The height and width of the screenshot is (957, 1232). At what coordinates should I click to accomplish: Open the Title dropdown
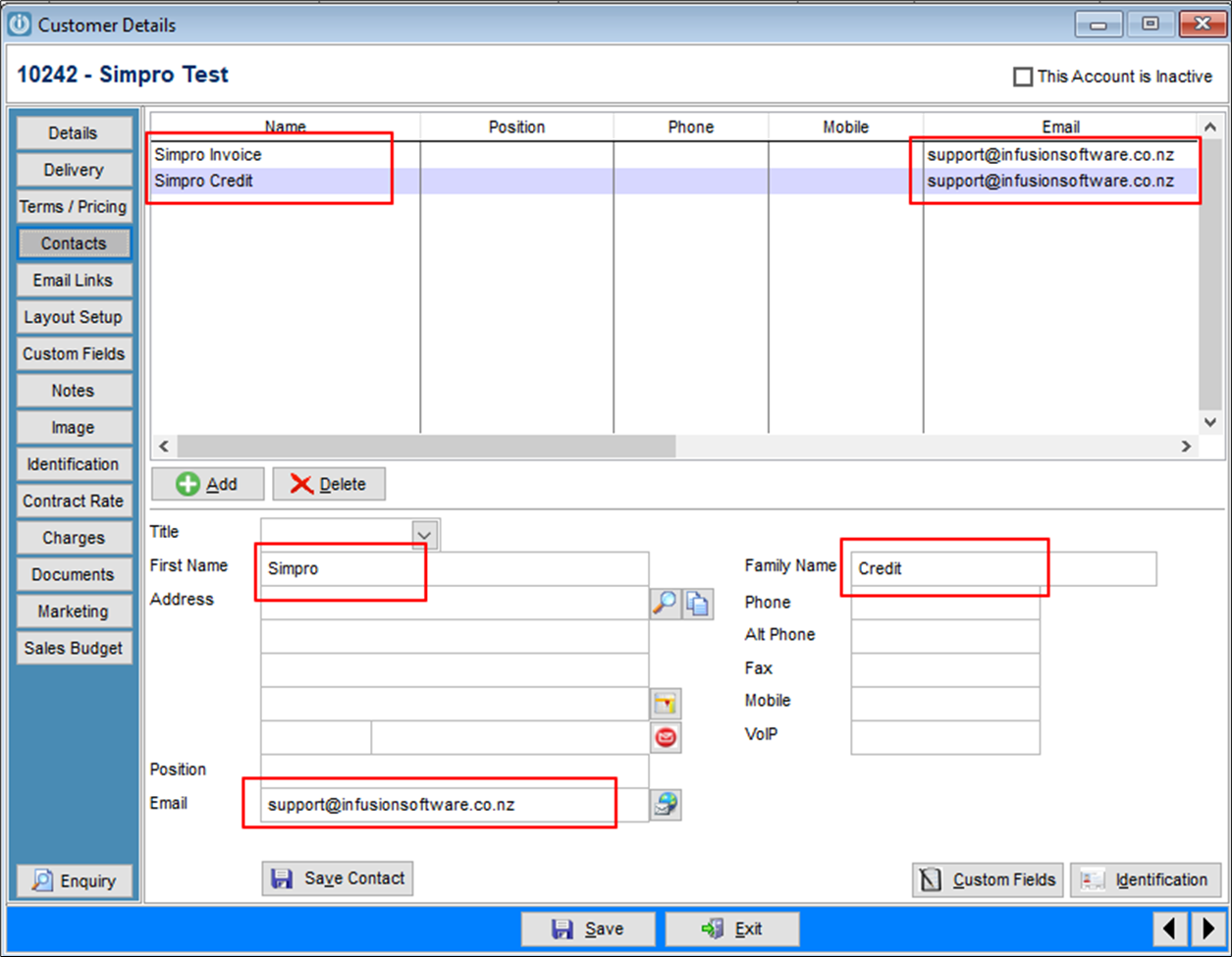(424, 532)
